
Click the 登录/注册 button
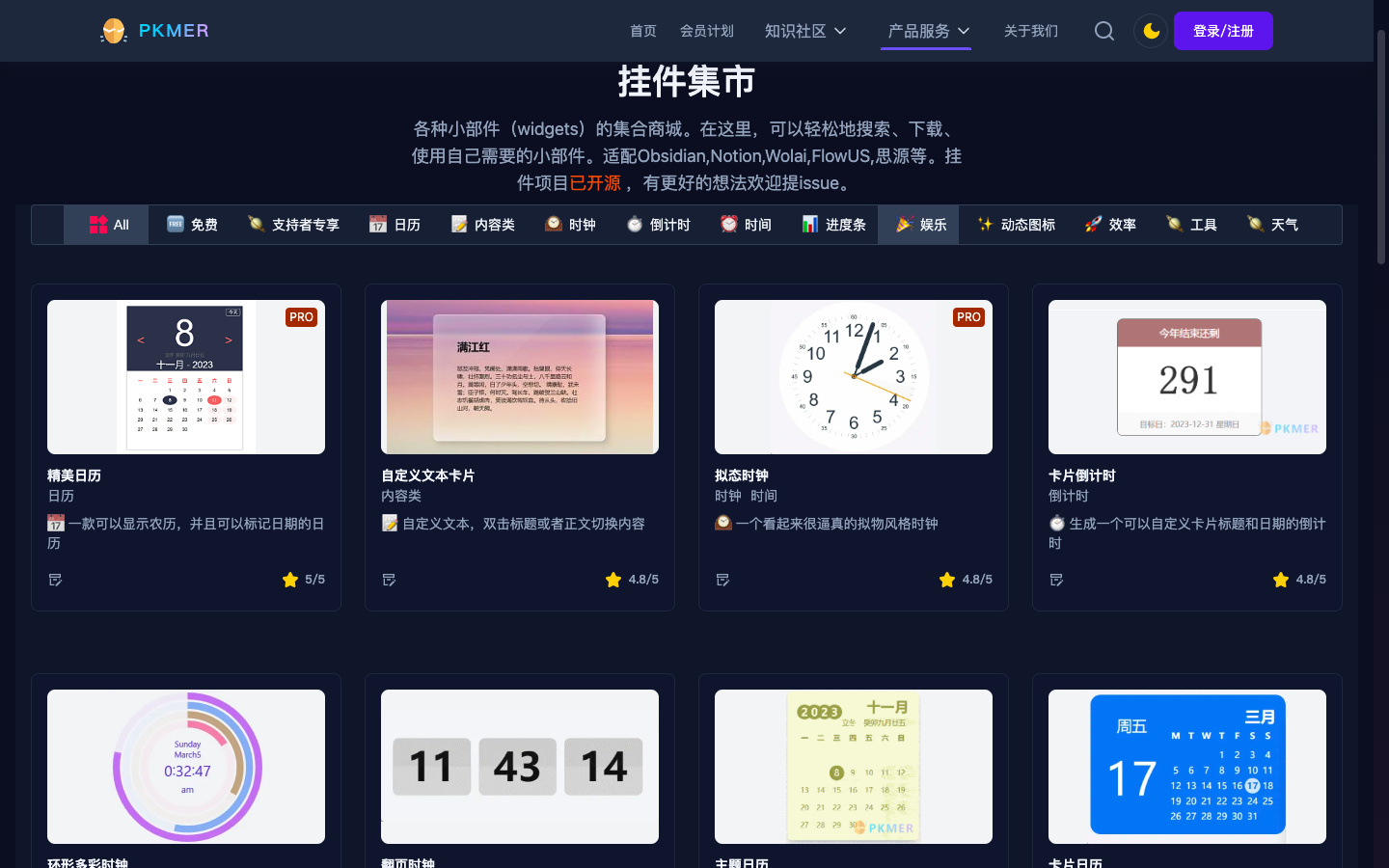coord(1223,31)
